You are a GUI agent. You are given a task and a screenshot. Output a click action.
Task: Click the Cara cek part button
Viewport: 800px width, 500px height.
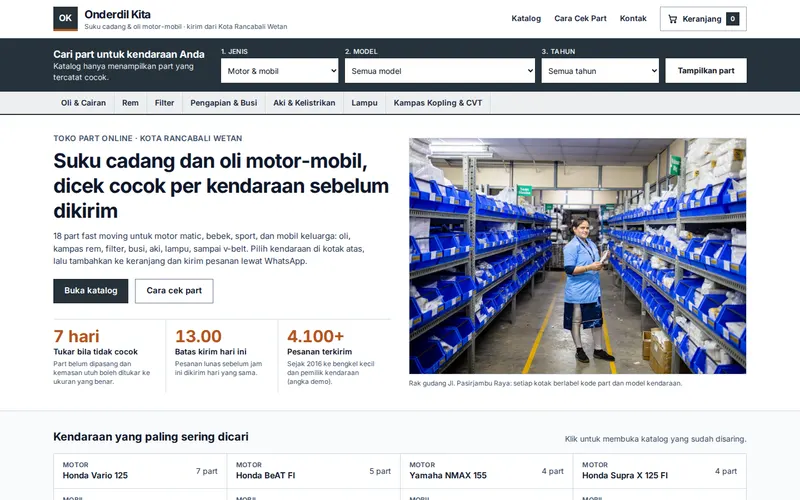point(174,291)
